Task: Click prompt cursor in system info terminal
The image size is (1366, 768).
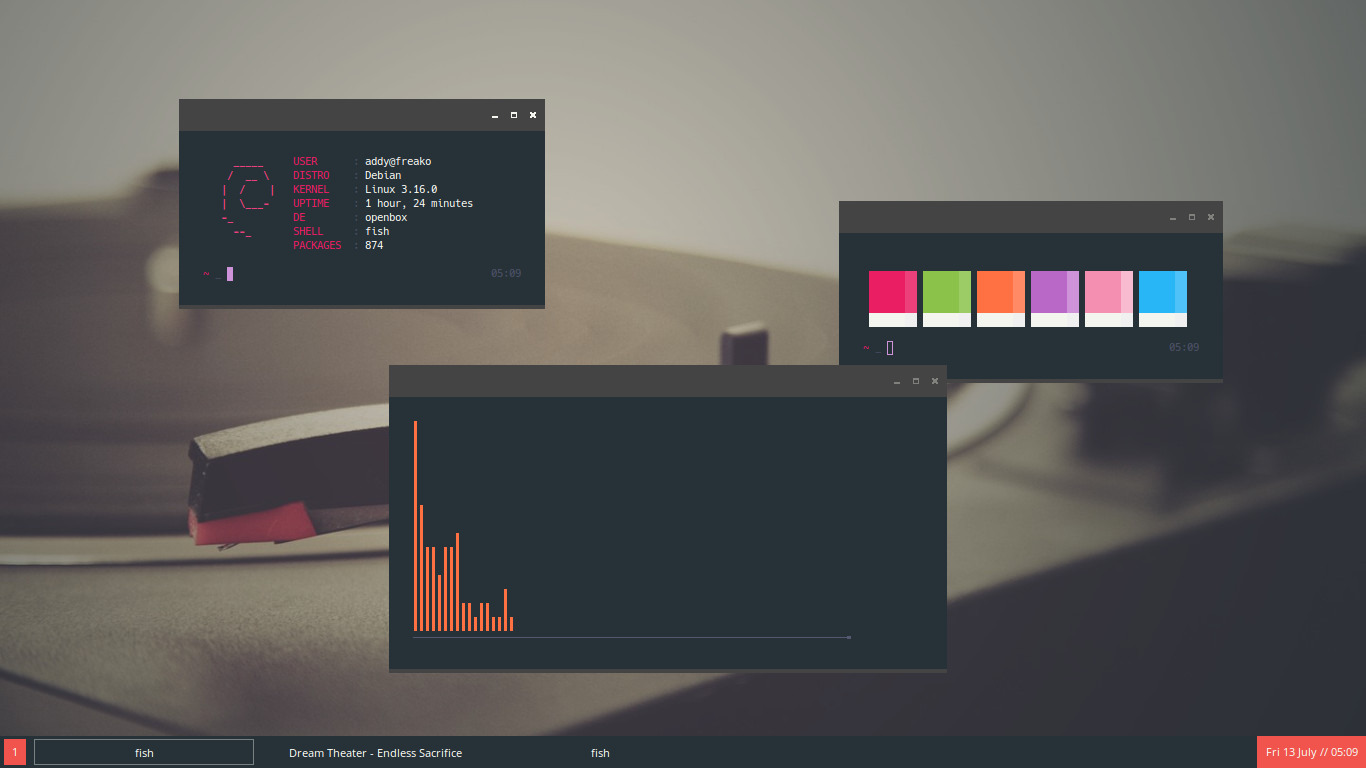Action: tap(230, 274)
